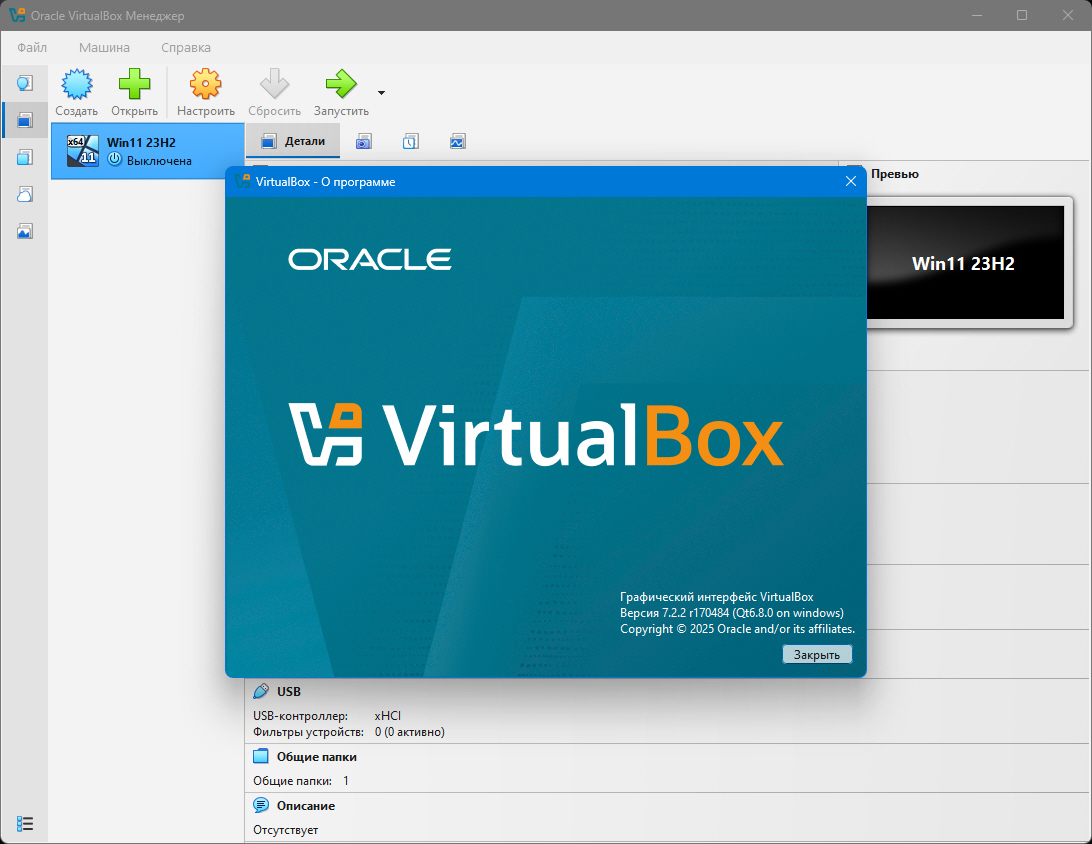1092x844 pixels.
Task: Open the Описание section header
Action: click(x=306, y=806)
